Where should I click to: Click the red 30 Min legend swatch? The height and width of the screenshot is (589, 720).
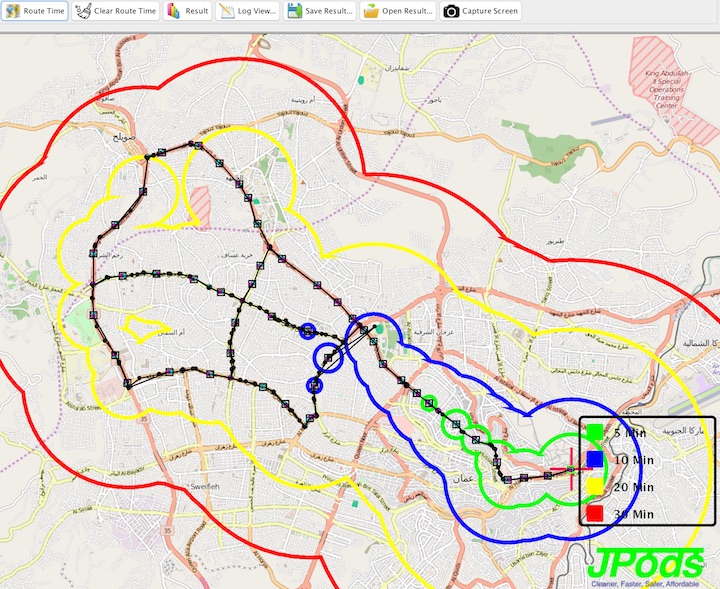pyautogui.click(x=595, y=513)
